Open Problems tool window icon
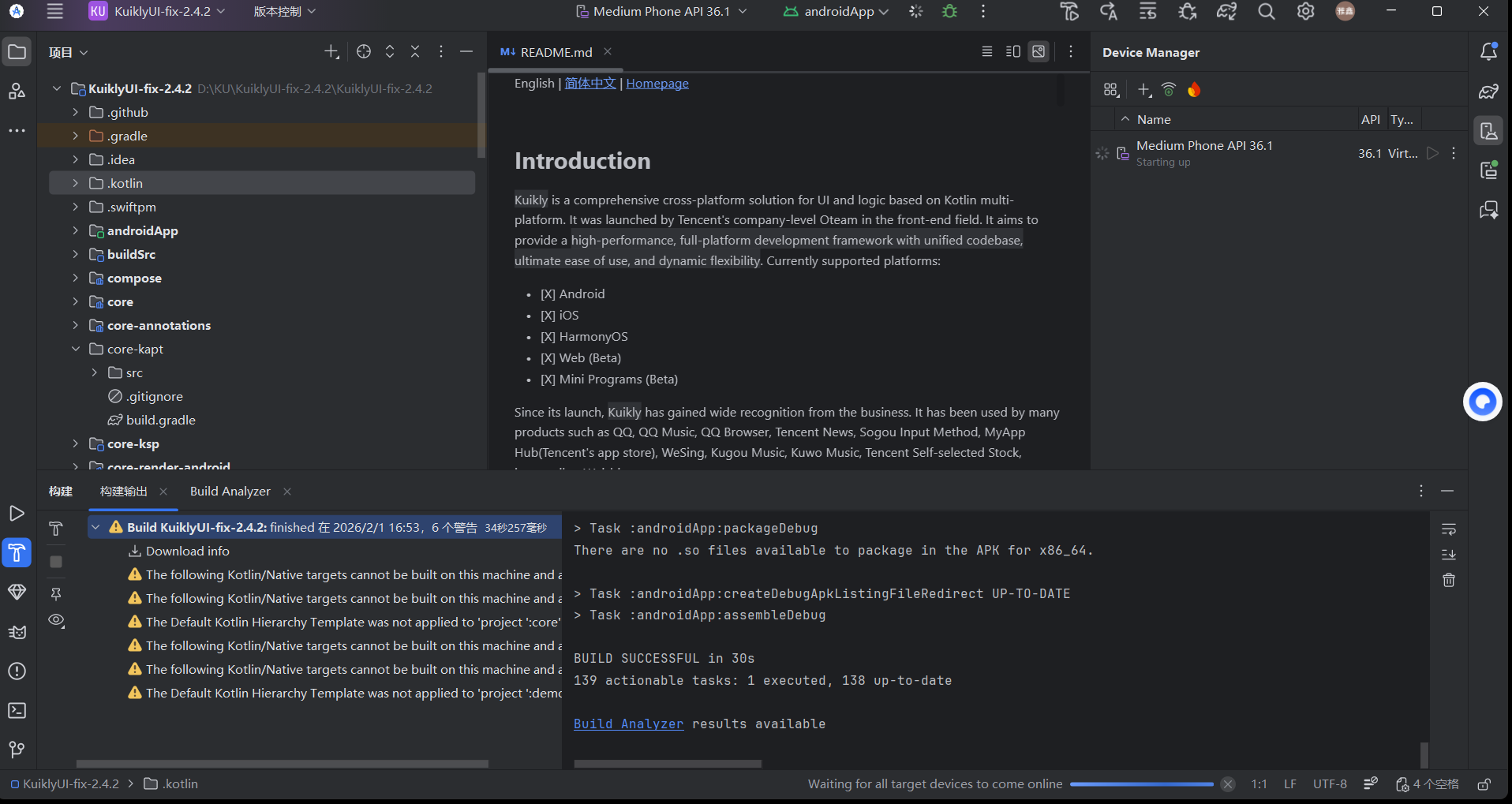This screenshot has height=804, width=1512. (x=17, y=671)
